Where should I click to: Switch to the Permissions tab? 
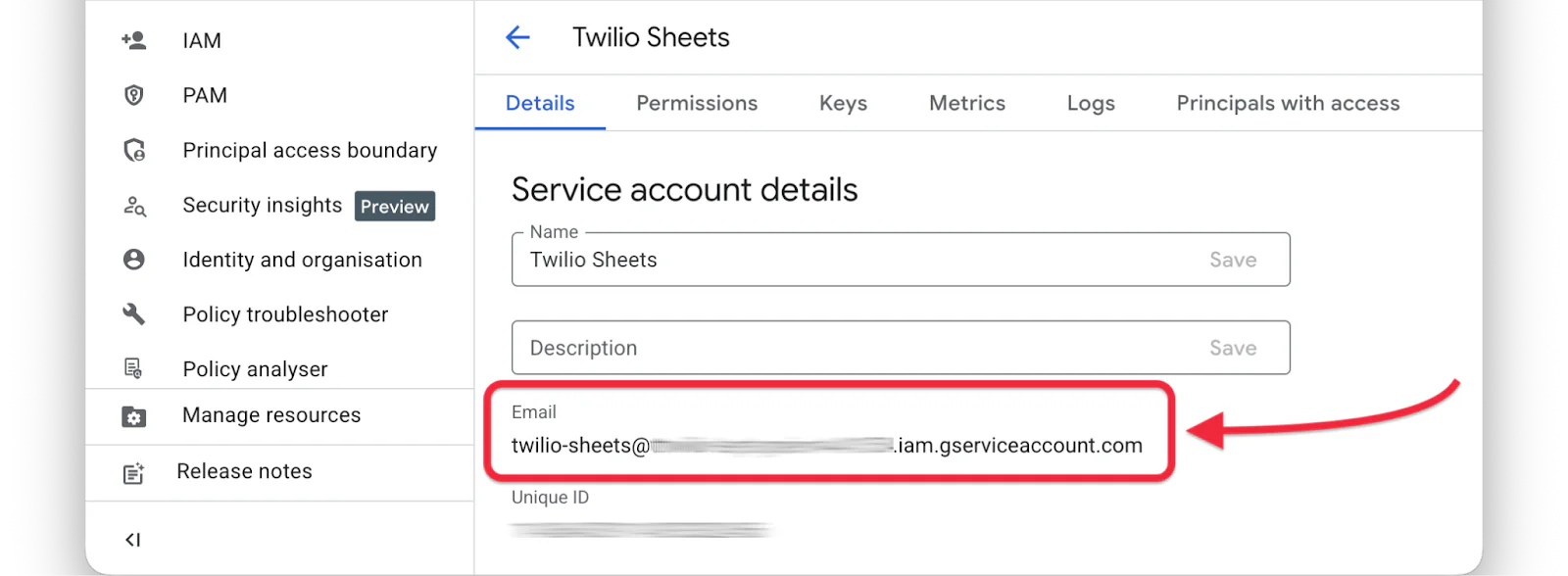[696, 103]
